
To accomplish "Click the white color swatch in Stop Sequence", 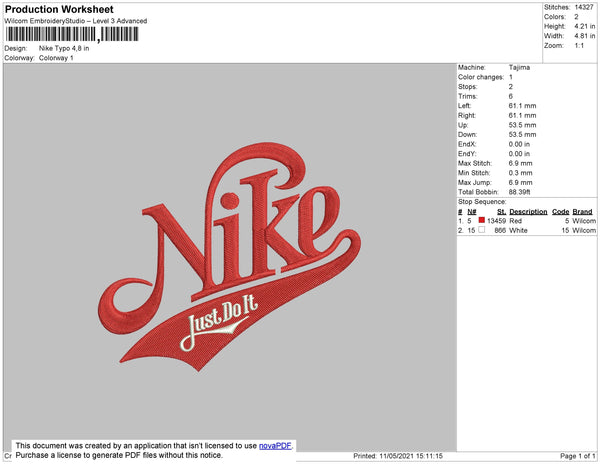I will tap(481, 229).
